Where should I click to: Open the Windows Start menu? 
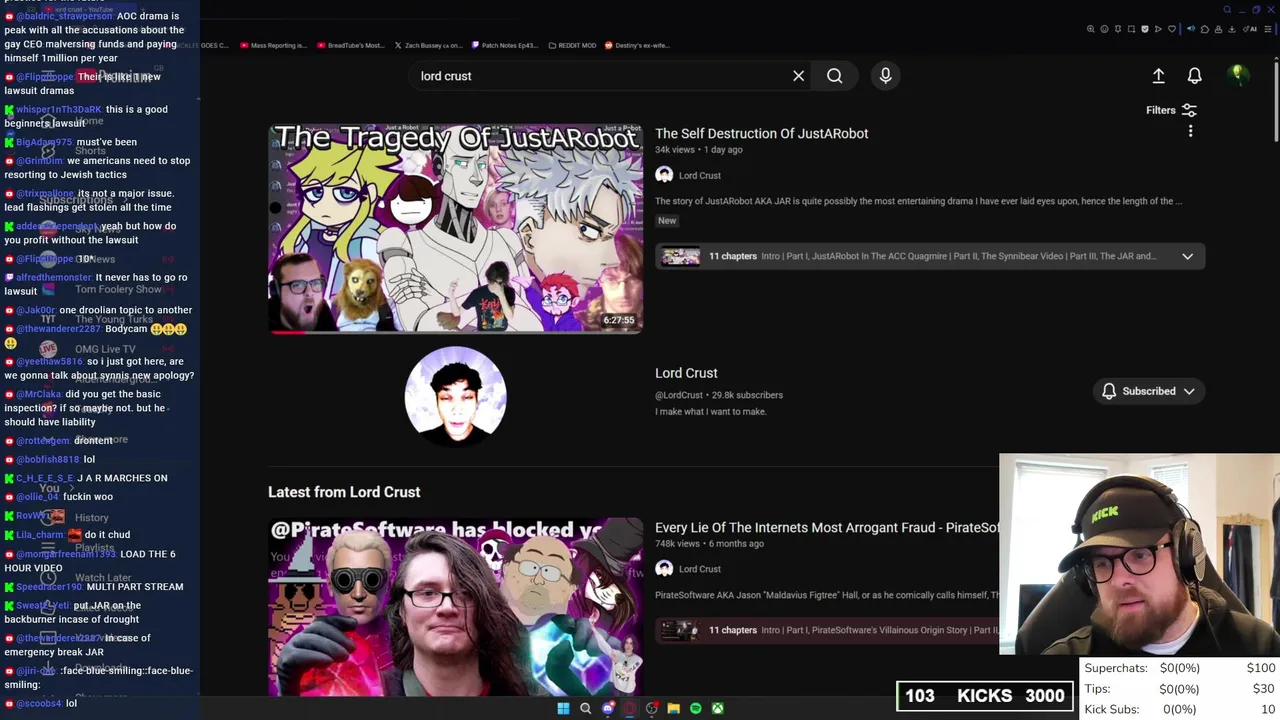pyautogui.click(x=563, y=708)
